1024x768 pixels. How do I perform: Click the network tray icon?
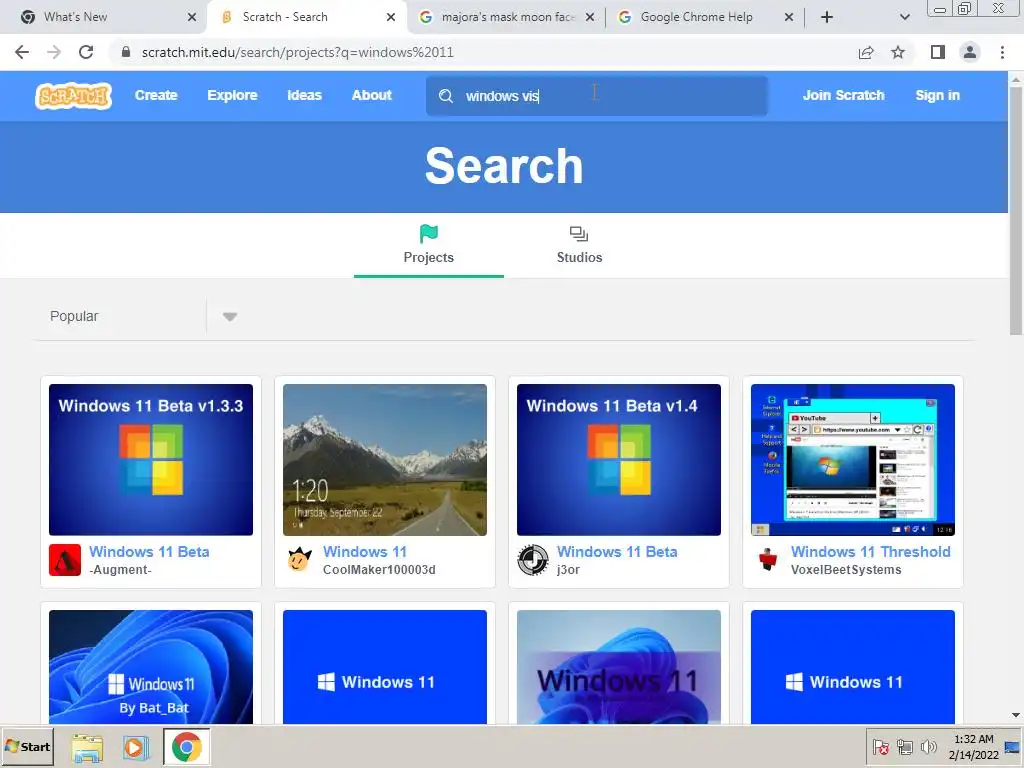click(904, 747)
